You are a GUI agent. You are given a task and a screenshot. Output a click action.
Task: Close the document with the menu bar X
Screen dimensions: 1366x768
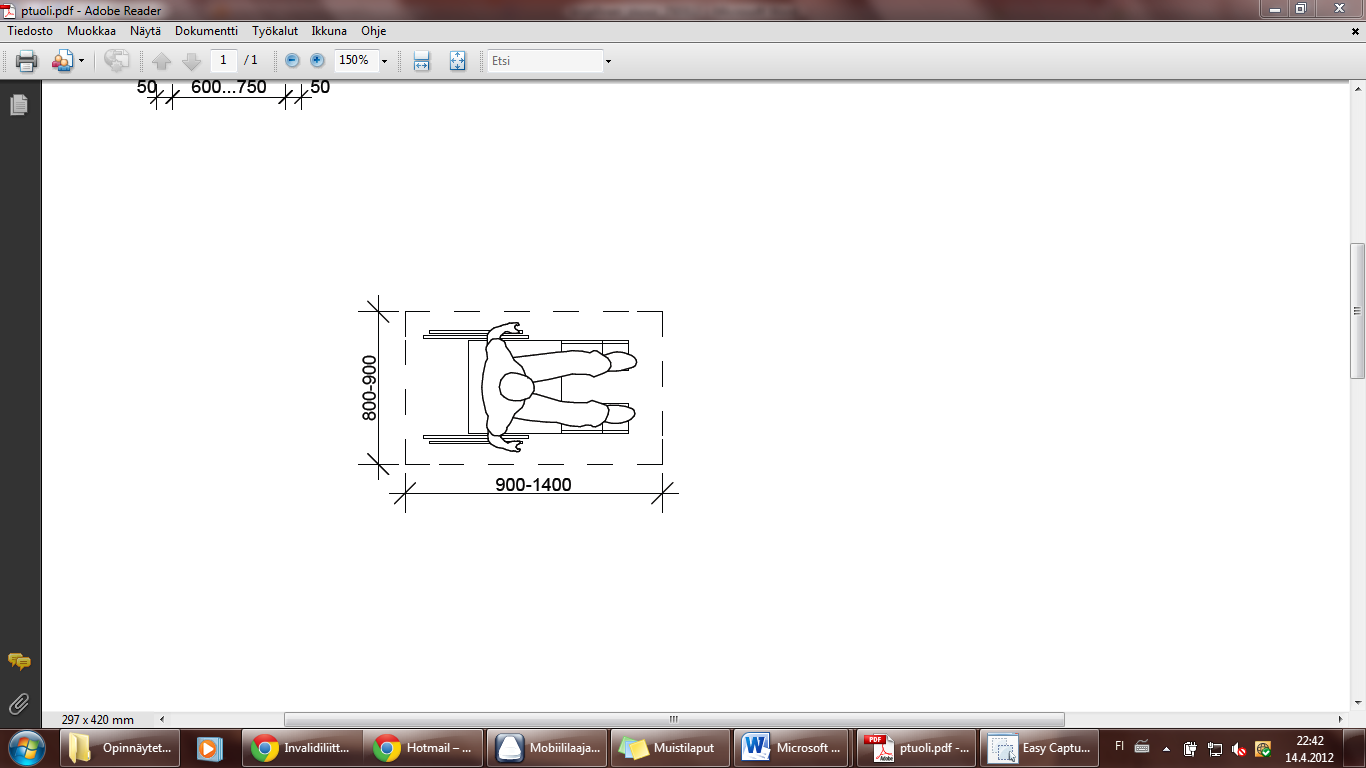(x=1354, y=32)
